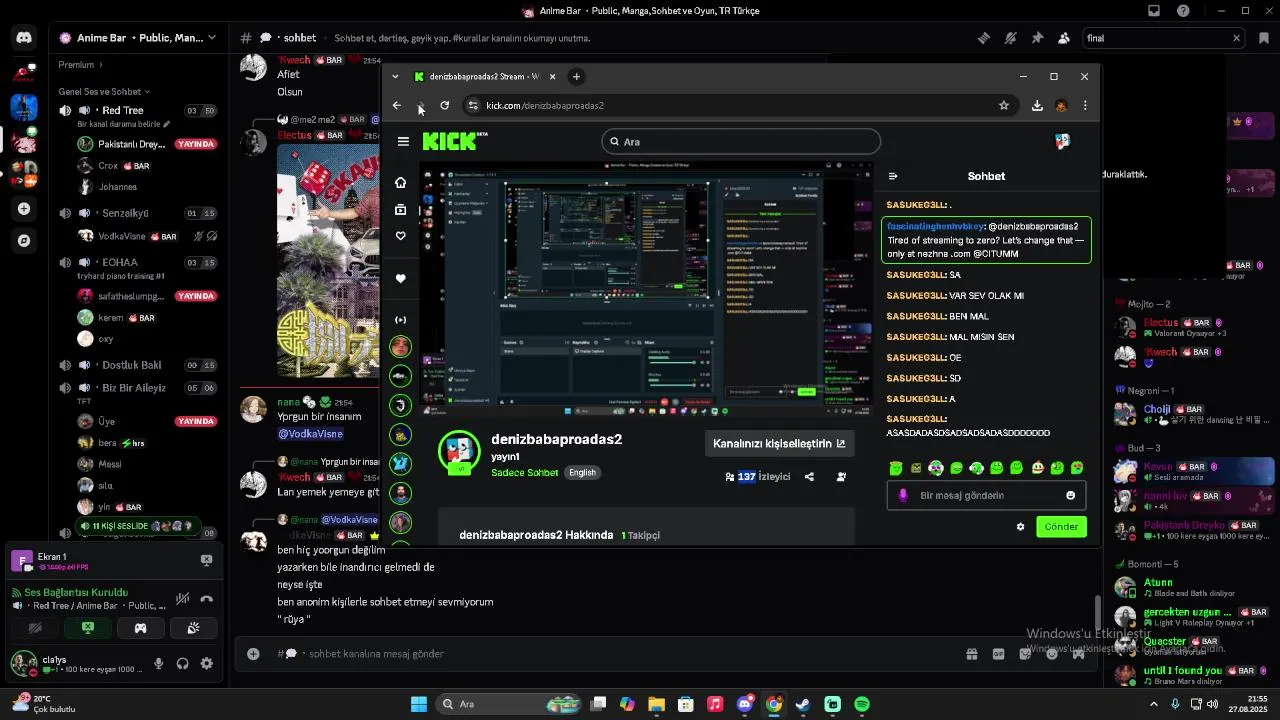Open Chrome tab search chevron
This screenshot has width=1280, height=720.
pos(395,77)
